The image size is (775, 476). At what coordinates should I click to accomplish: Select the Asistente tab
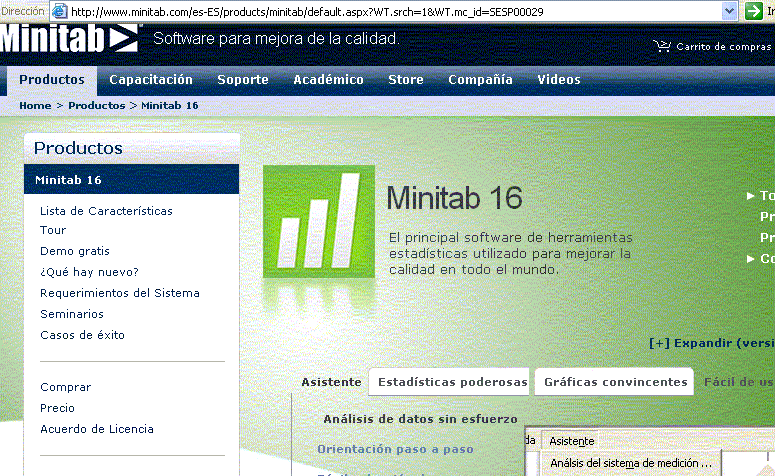[331, 382]
